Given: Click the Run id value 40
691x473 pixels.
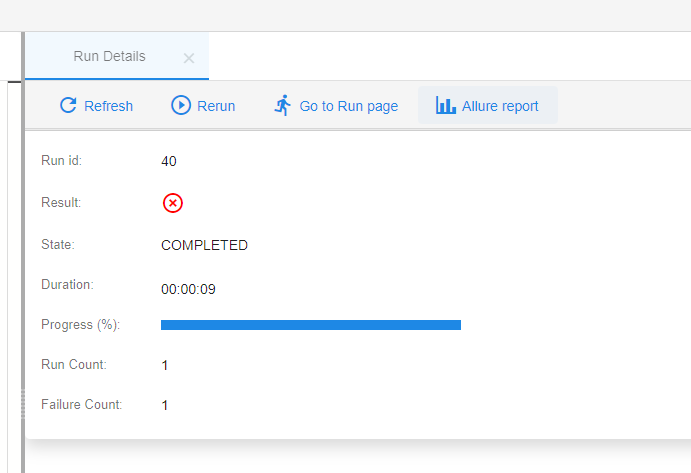Looking at the screenshot, I should tap(169, 161).
